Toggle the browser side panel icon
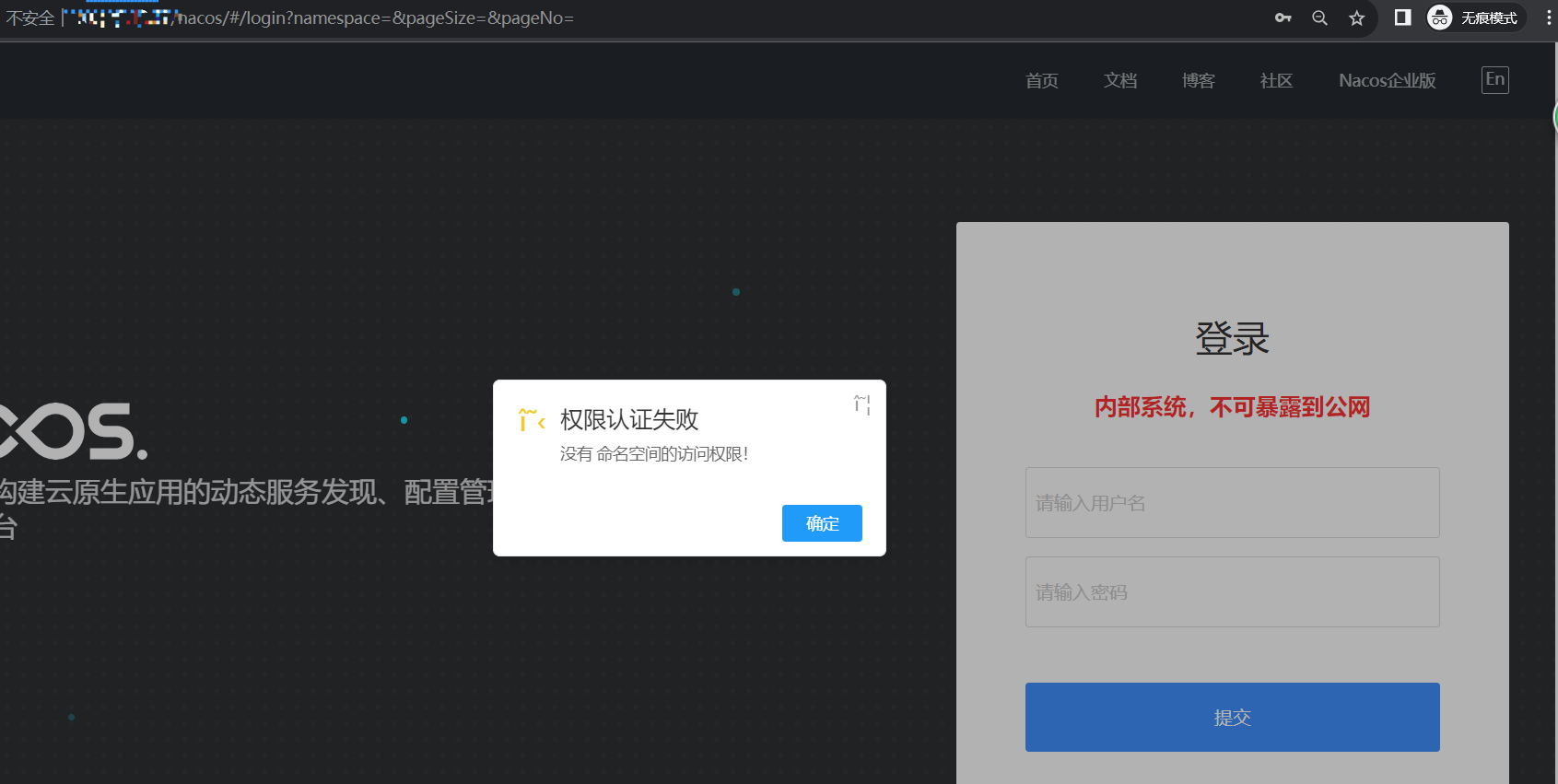Image resolution: width=1558 pixels, height=784 pixels. point(1402,18)
